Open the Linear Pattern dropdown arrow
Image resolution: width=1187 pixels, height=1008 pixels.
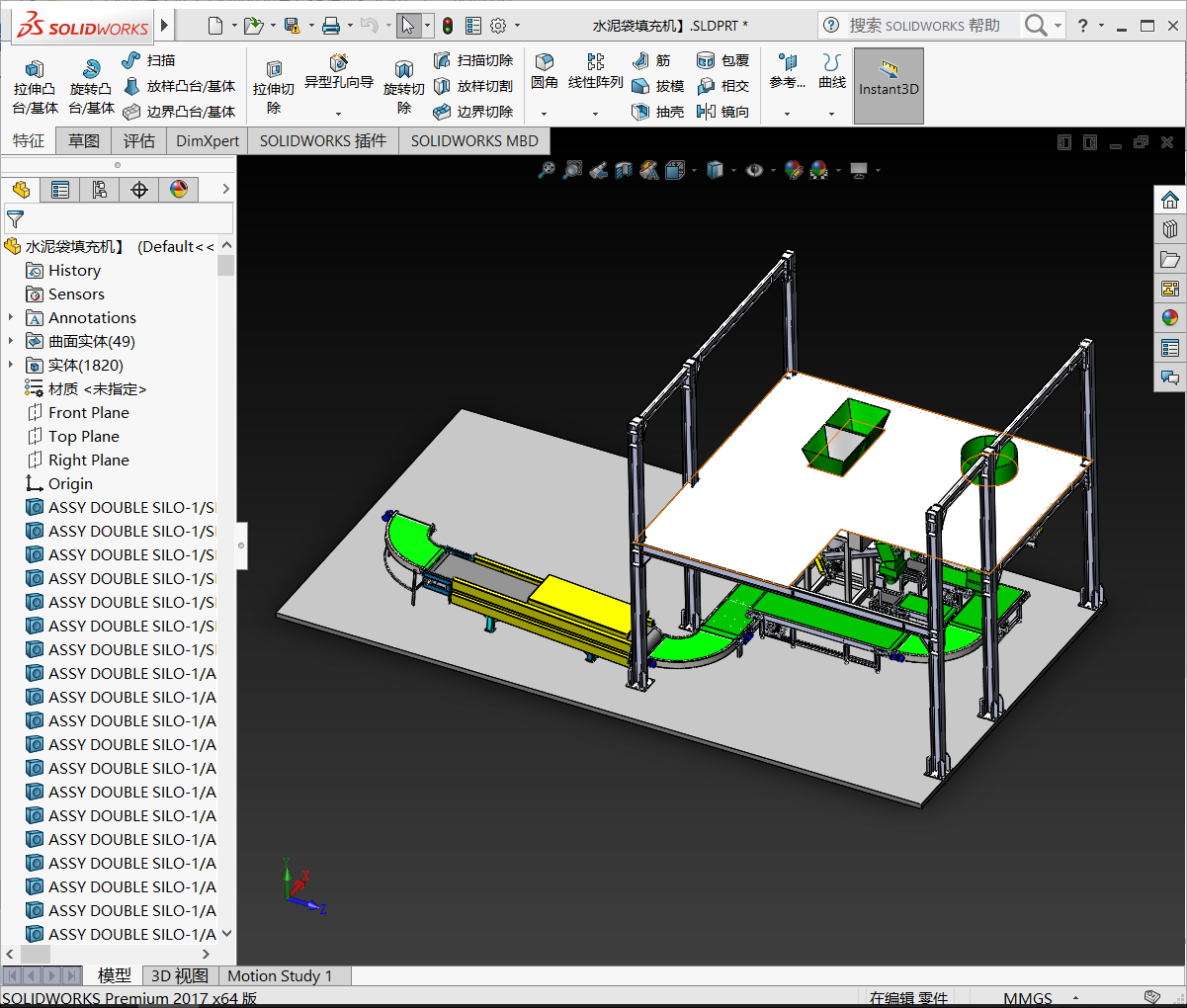point(595,113)
